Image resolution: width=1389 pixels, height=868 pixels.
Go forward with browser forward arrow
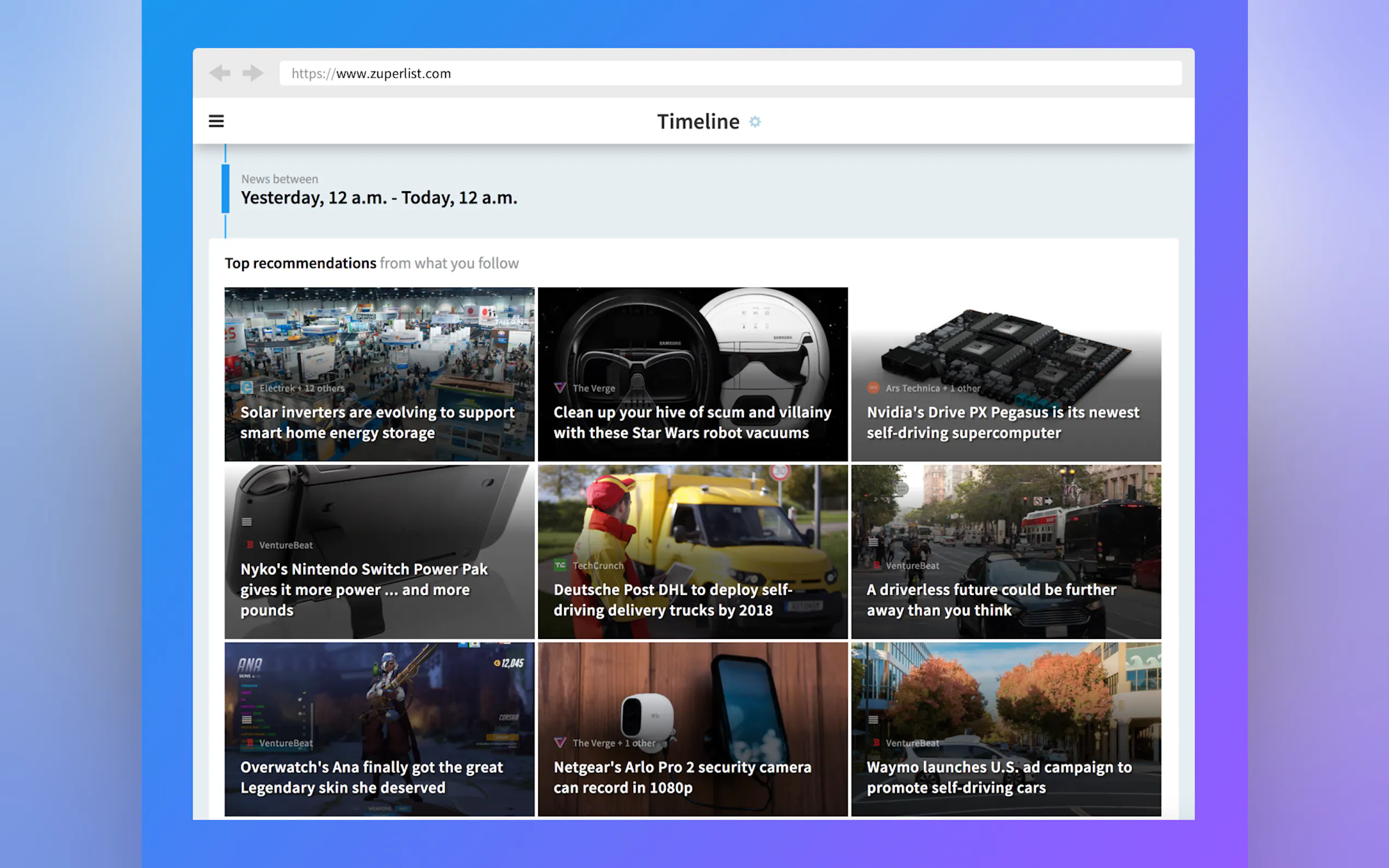point(253,73)
